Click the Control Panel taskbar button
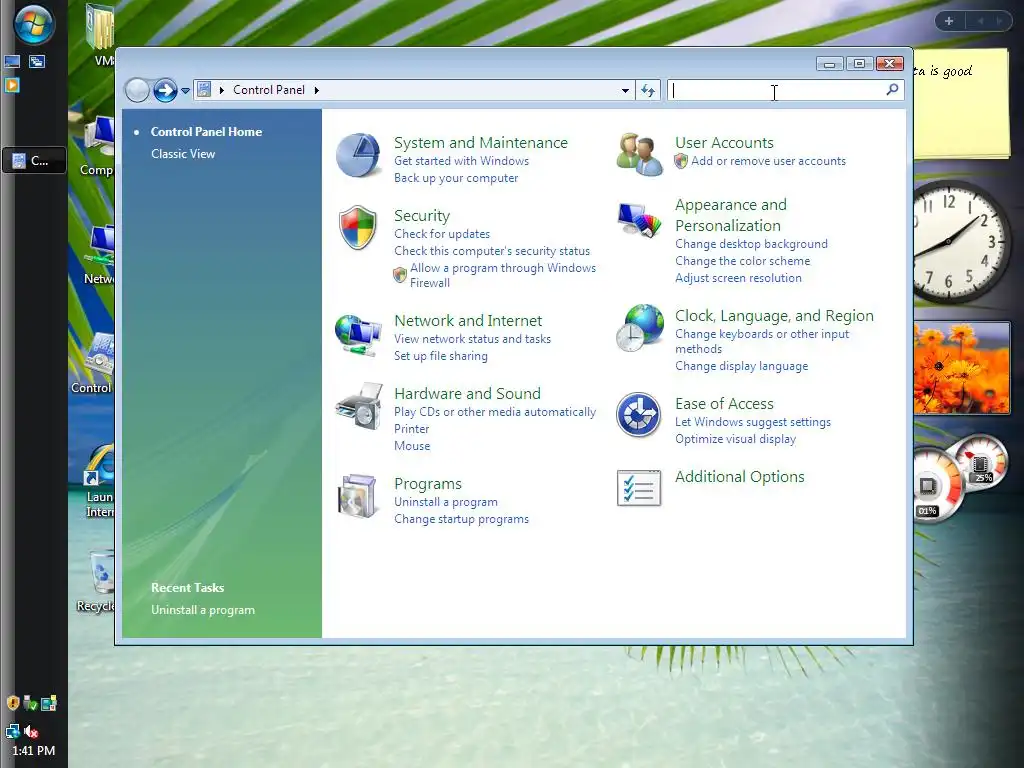Image resolution: width=1024 pixels, height=768 pixels. (34, 160)
